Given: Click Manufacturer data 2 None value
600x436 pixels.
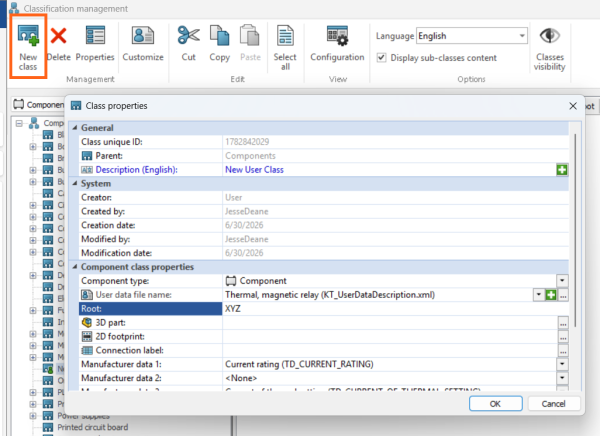Looking at the screenshot, I should pyautogui.click(x=241, y=378).
